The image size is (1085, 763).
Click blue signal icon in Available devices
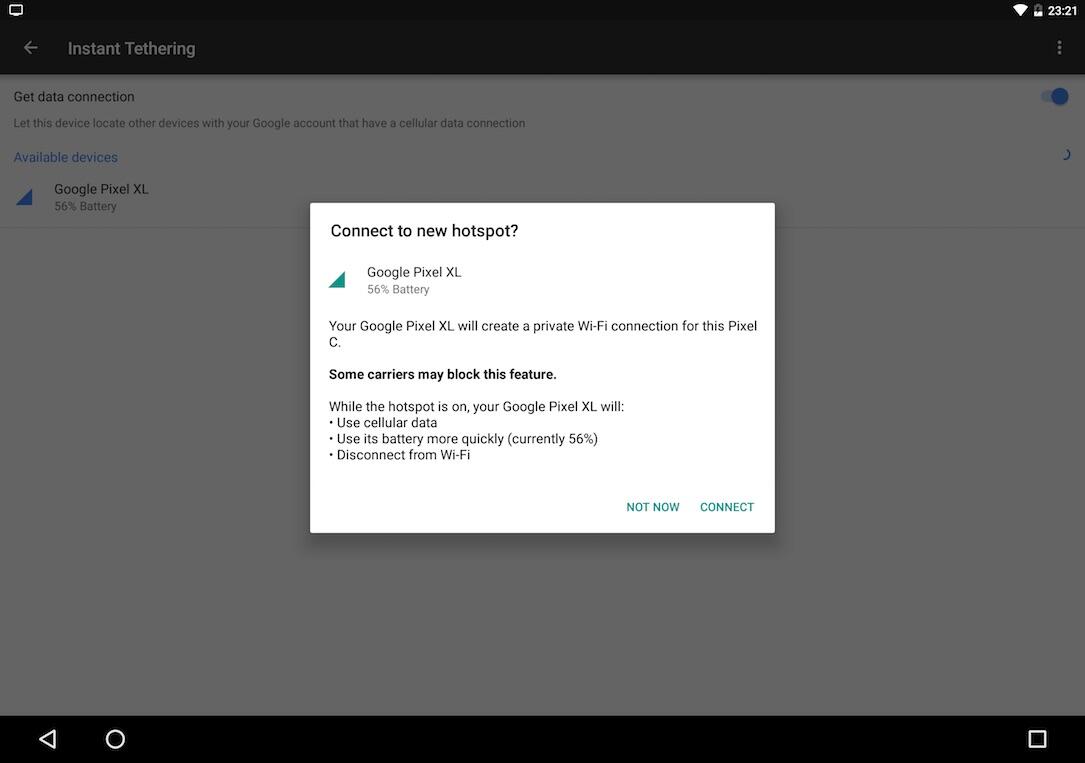click(25, 197)
